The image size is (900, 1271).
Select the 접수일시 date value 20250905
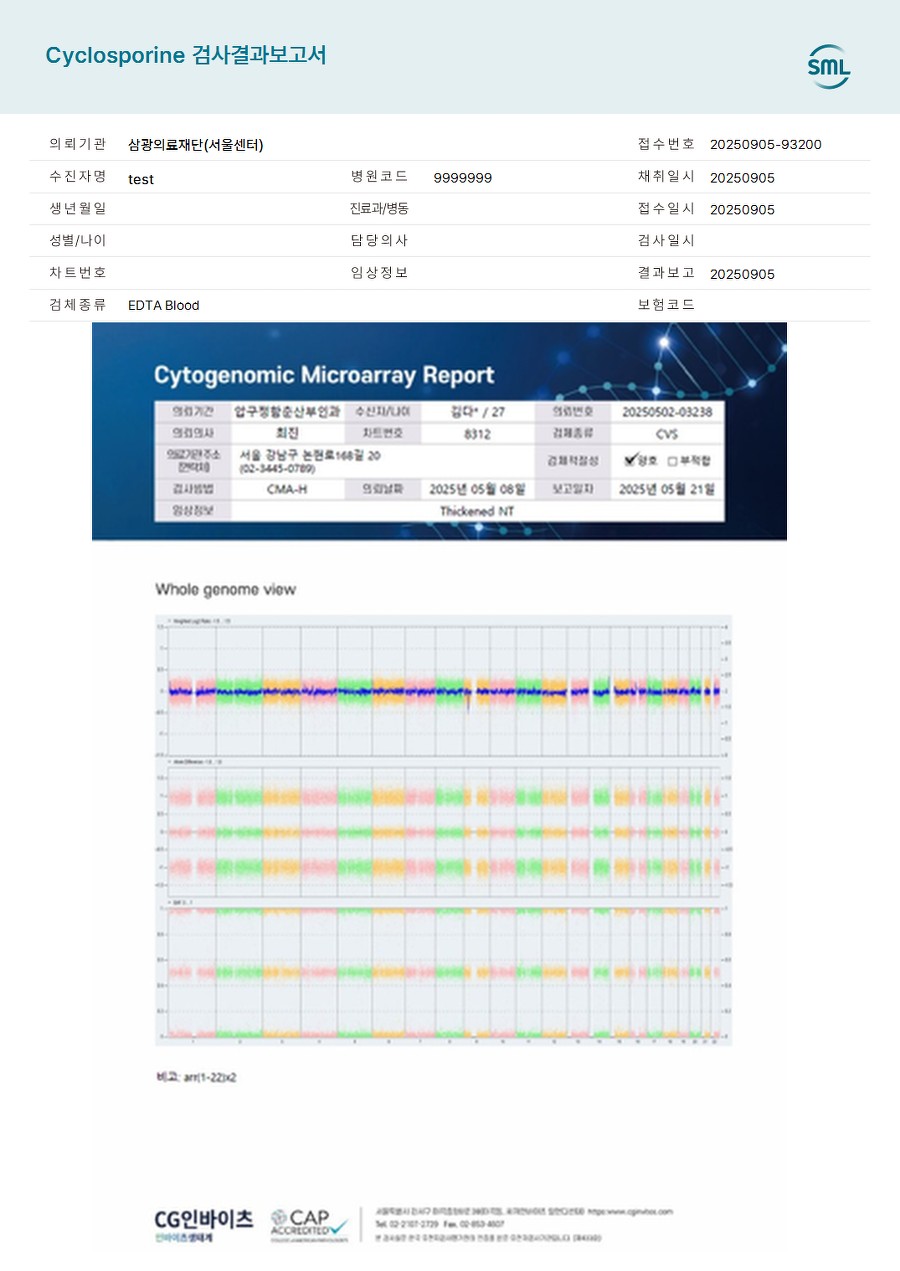(x=742, y=210)
